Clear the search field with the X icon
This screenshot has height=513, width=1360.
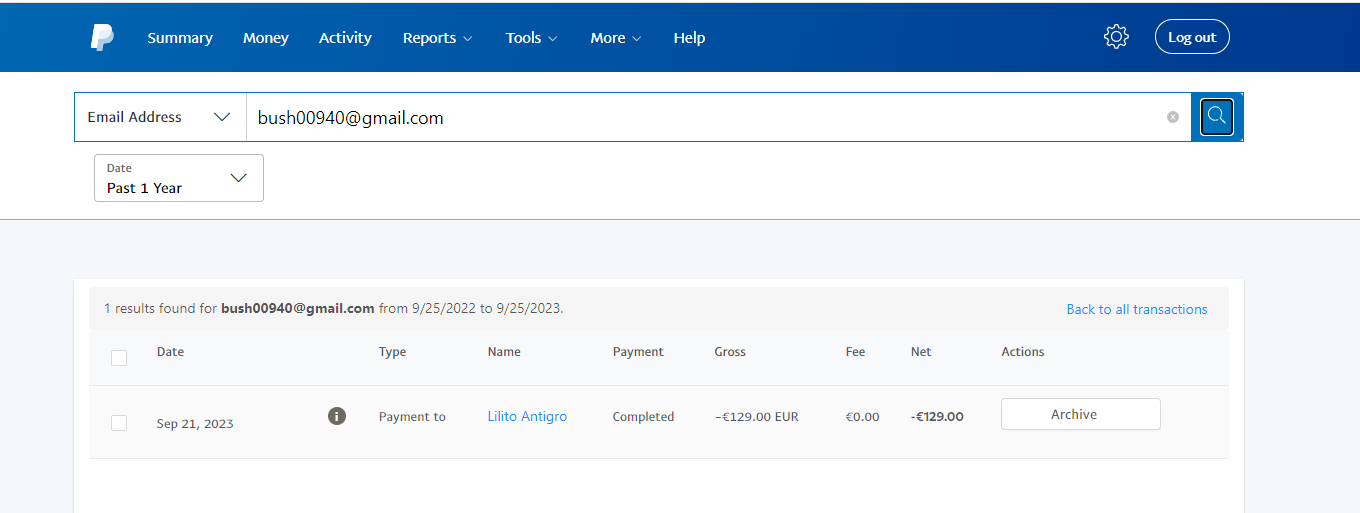point(1173,117)
